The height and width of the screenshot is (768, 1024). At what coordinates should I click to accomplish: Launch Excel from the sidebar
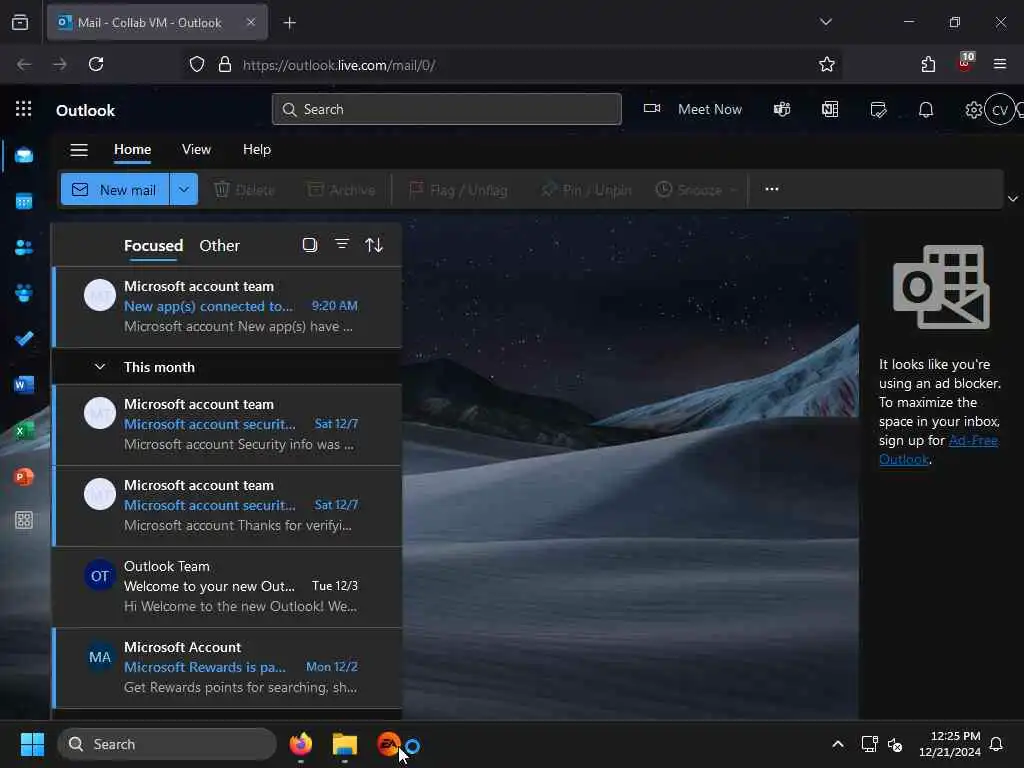tap(24, 431)
